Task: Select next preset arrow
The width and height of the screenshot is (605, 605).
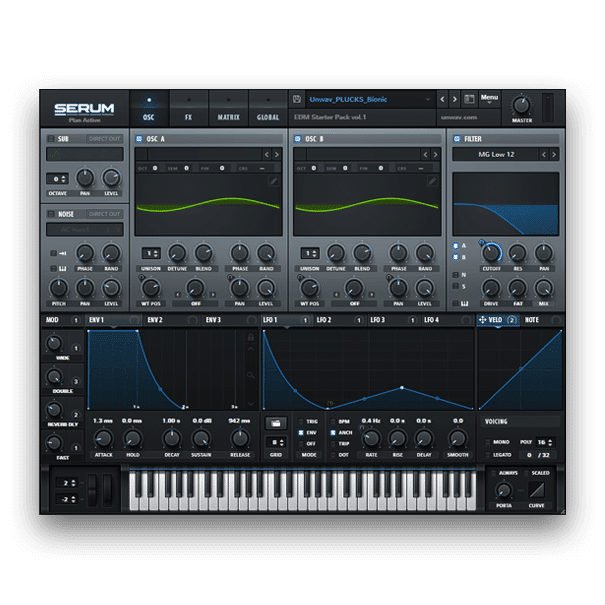Action: [455, 99]
